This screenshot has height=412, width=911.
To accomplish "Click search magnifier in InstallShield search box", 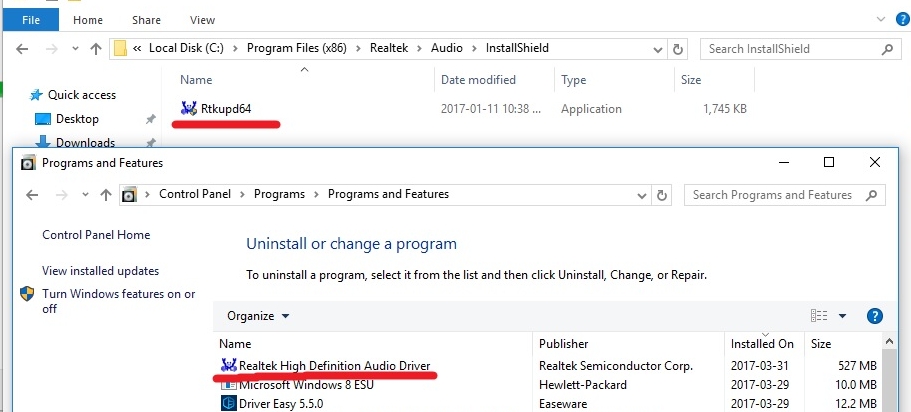I will [x=887, y=49].
